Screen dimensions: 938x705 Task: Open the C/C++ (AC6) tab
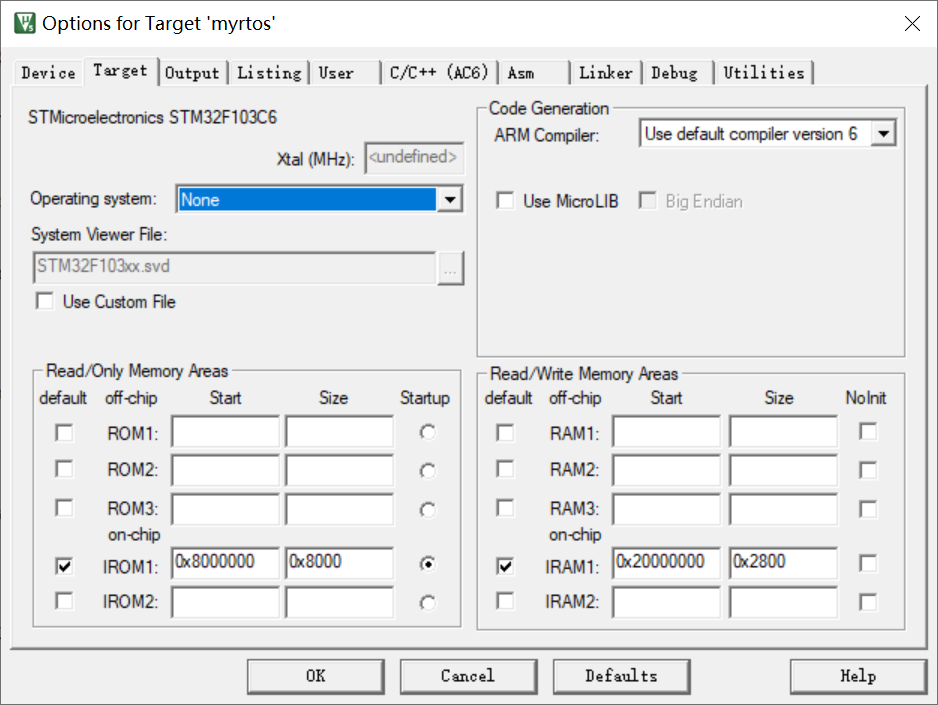[439, 73]
